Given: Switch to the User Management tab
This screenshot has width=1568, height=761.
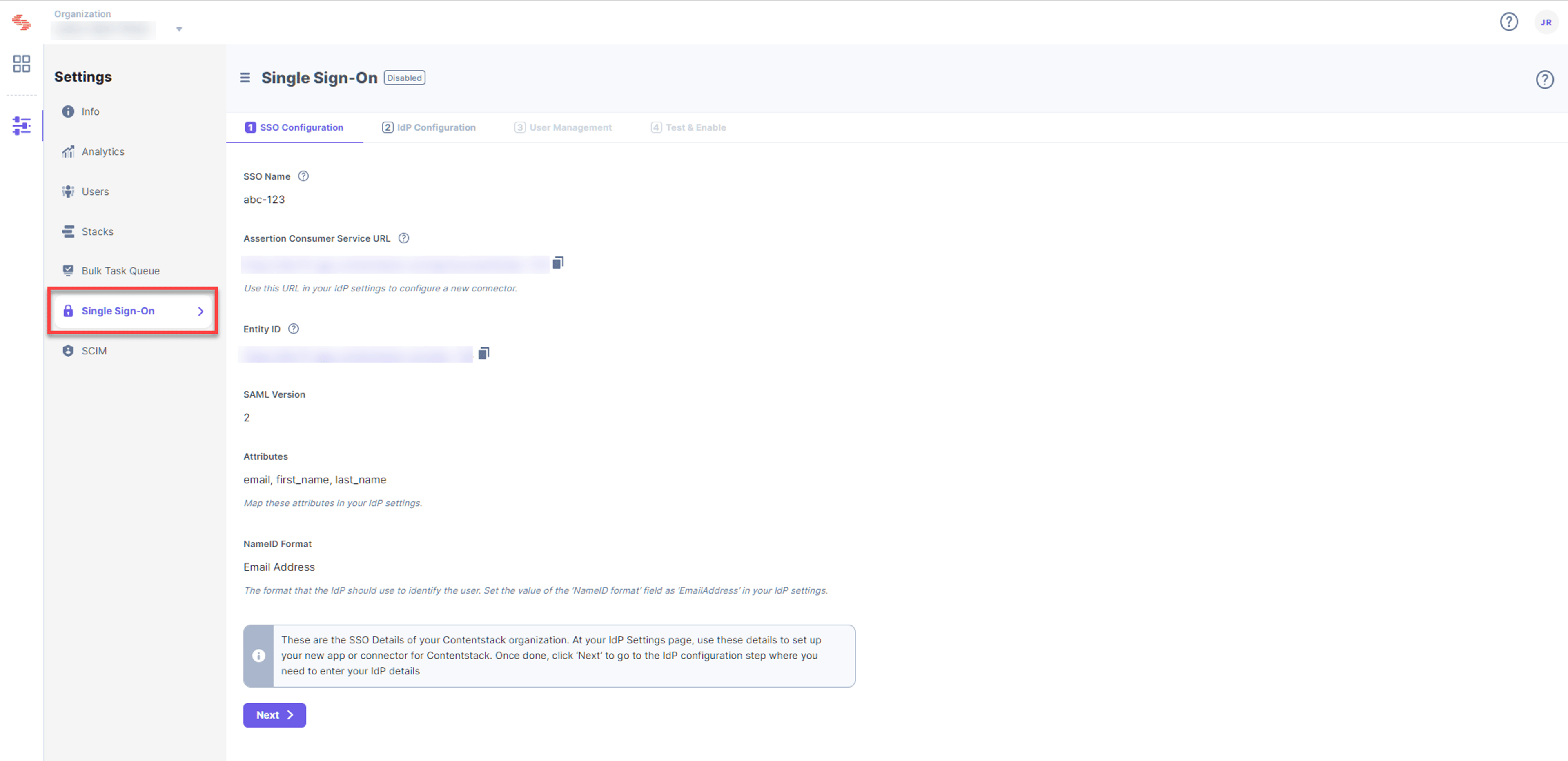Looking at the screenshot, I should pos(563,127).
